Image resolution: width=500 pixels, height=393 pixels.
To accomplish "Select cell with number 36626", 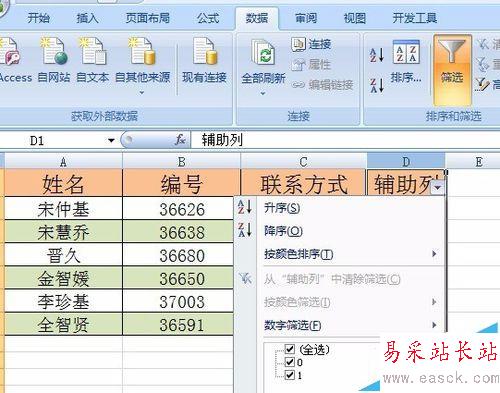I will pyautogui.click(x=178, y=209).
